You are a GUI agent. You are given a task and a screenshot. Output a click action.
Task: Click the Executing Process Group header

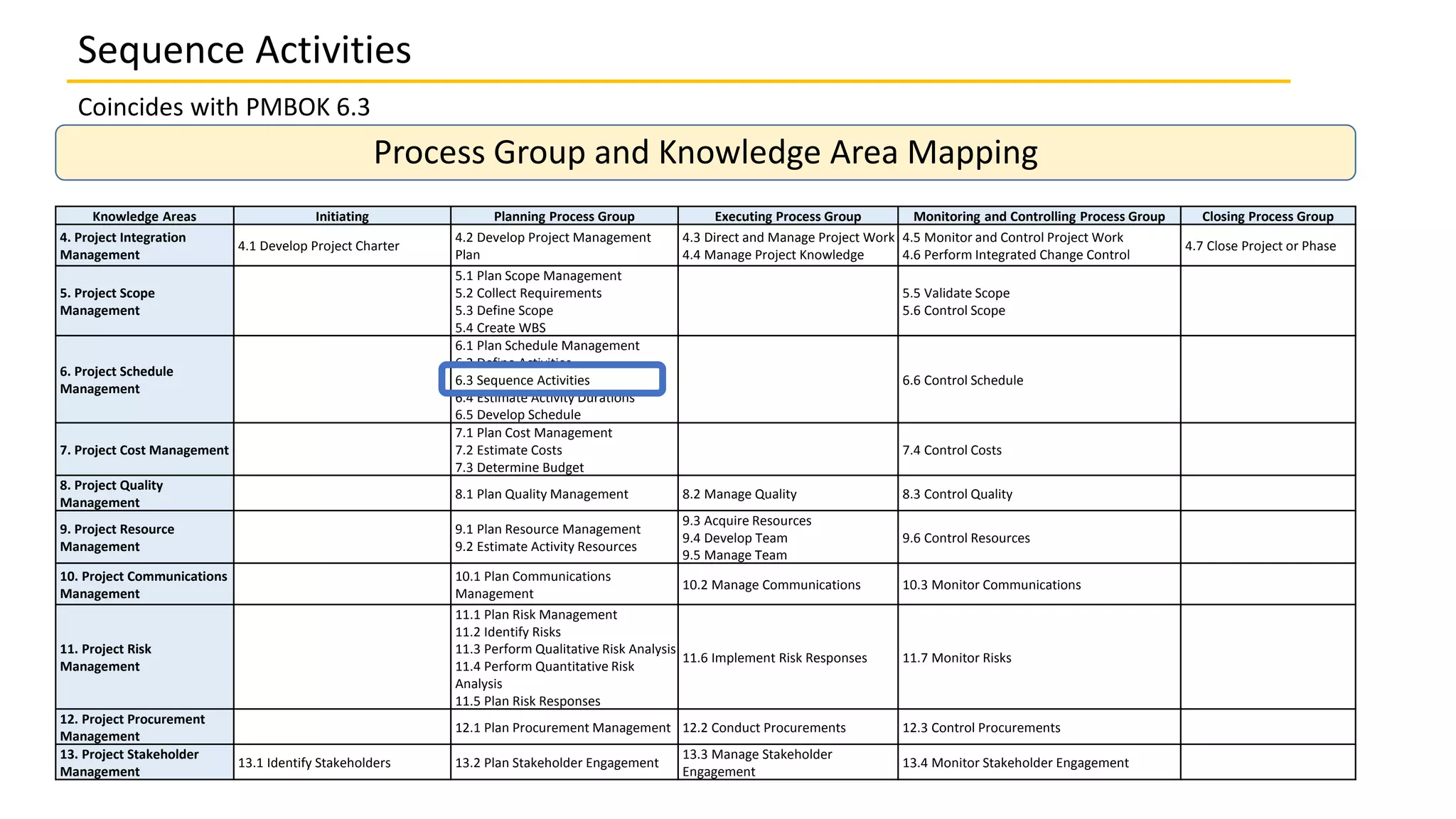point(787,216)
